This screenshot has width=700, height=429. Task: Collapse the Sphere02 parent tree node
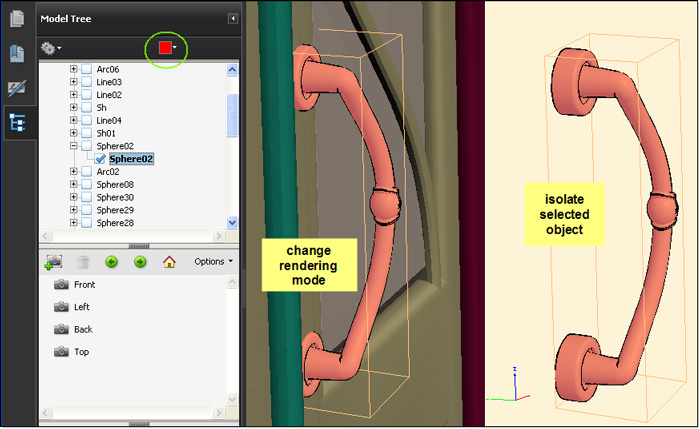[x=73, y=146]
